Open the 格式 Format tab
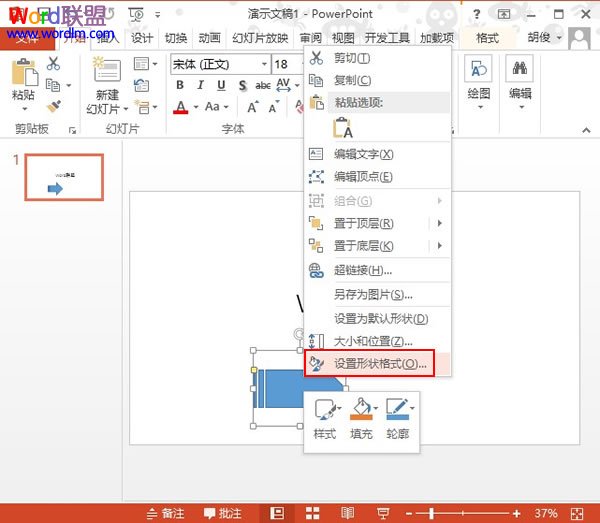 click(487, 38)
